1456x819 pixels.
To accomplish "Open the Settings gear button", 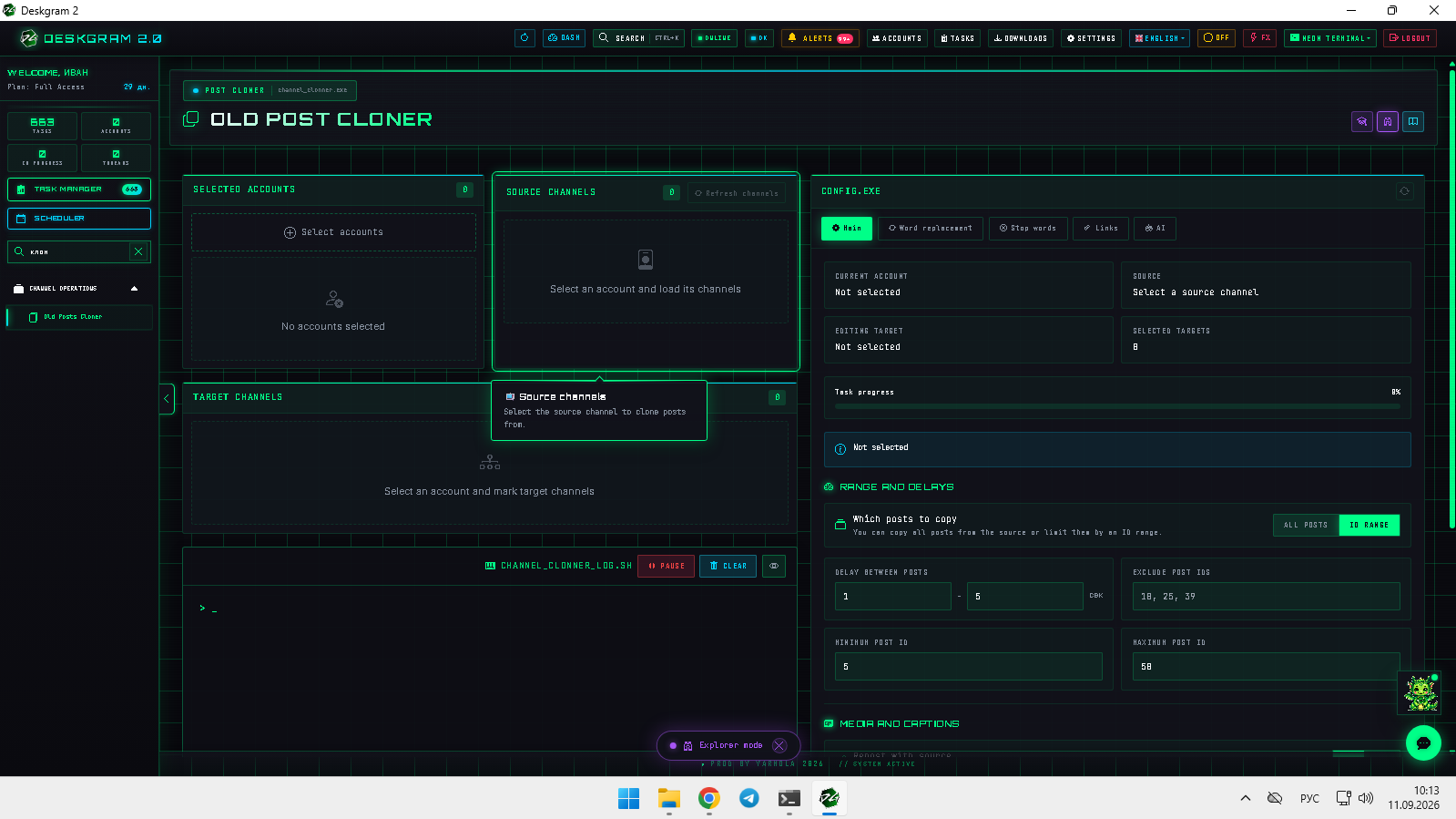I will pos(1091,38).
